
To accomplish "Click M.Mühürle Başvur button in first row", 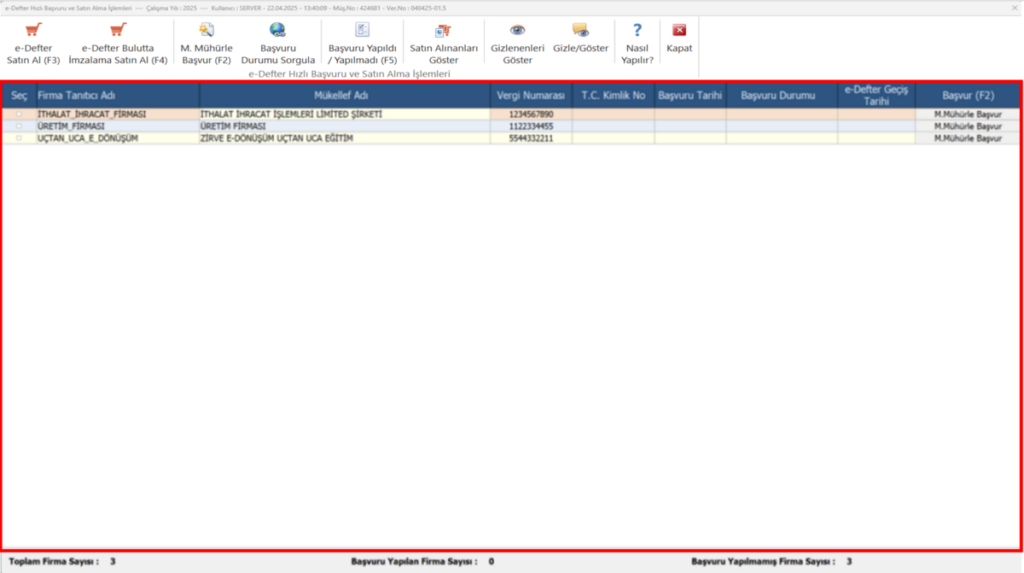I will click(x=967, y=114).
